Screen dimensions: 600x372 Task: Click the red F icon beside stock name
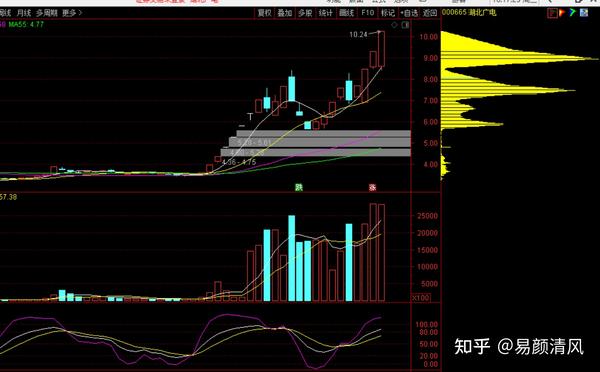(x=552, y=13)
